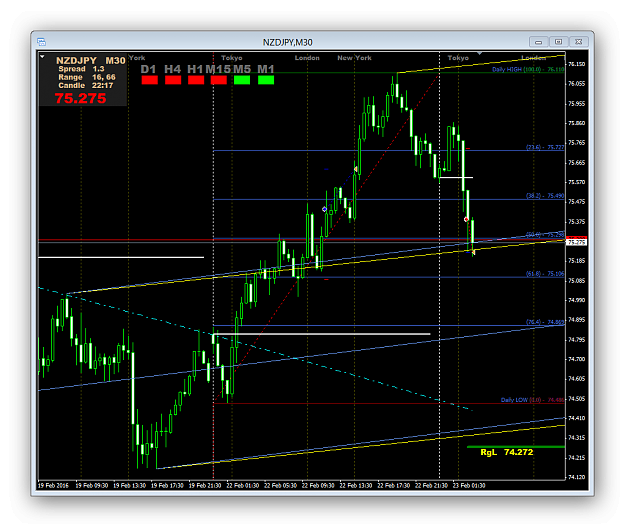Screen dimensions: 625x527
Task: Click the (50.0) - 75.298 Fibonacci label
Action: [545, 234]
